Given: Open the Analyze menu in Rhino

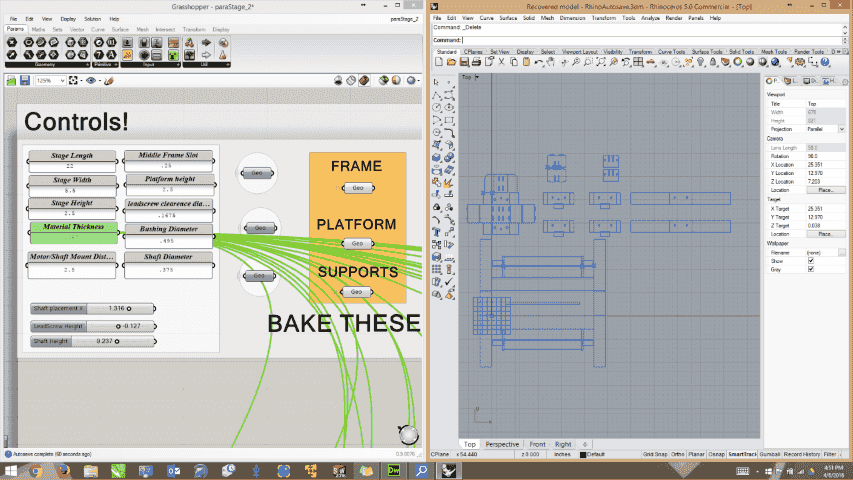Looking at the screenshot, I should [650, 18].
